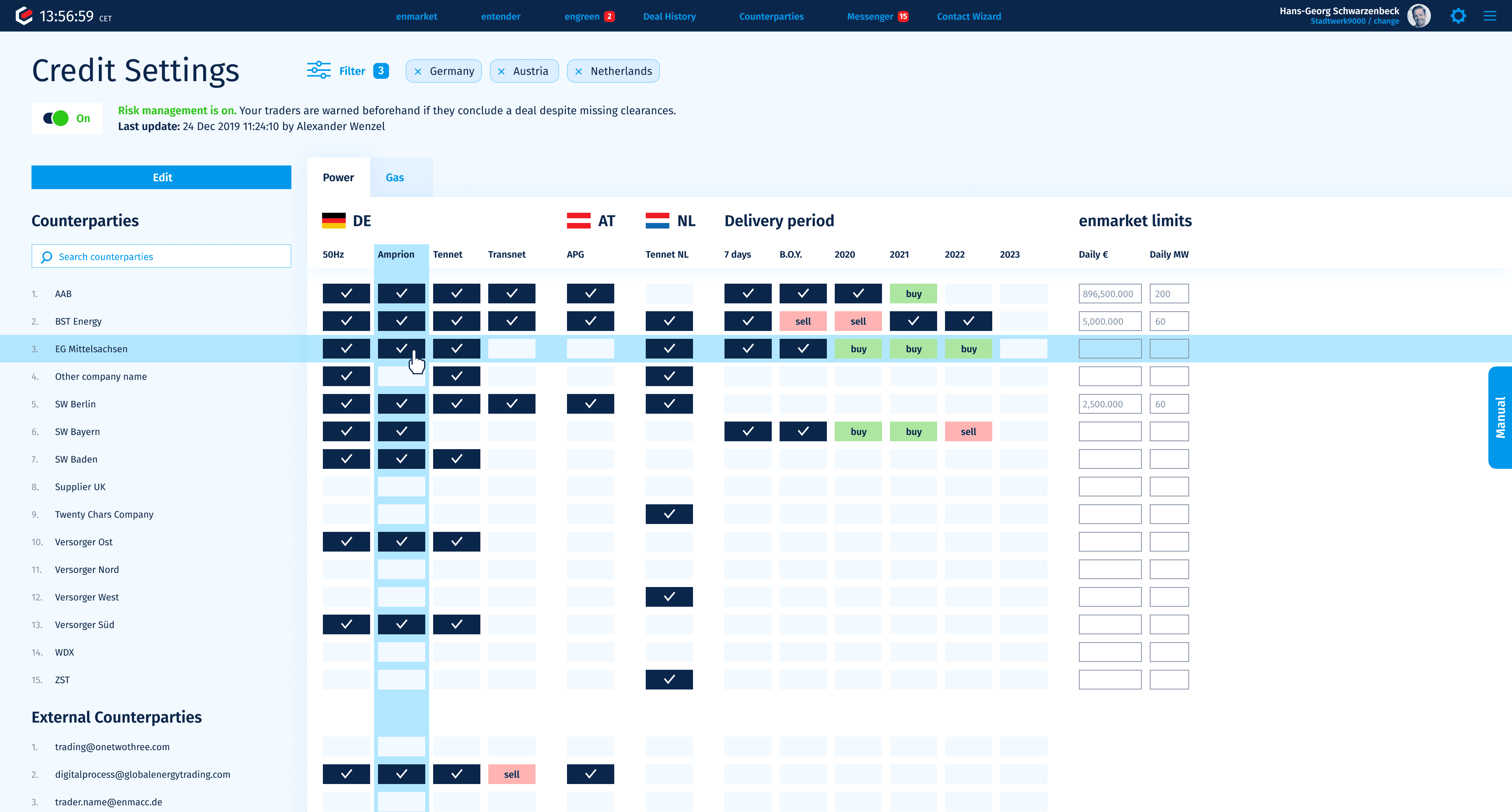1512x812 pixels.
Task: Toggle SW Berlin APG checkbox
Action: click(591, 404)
